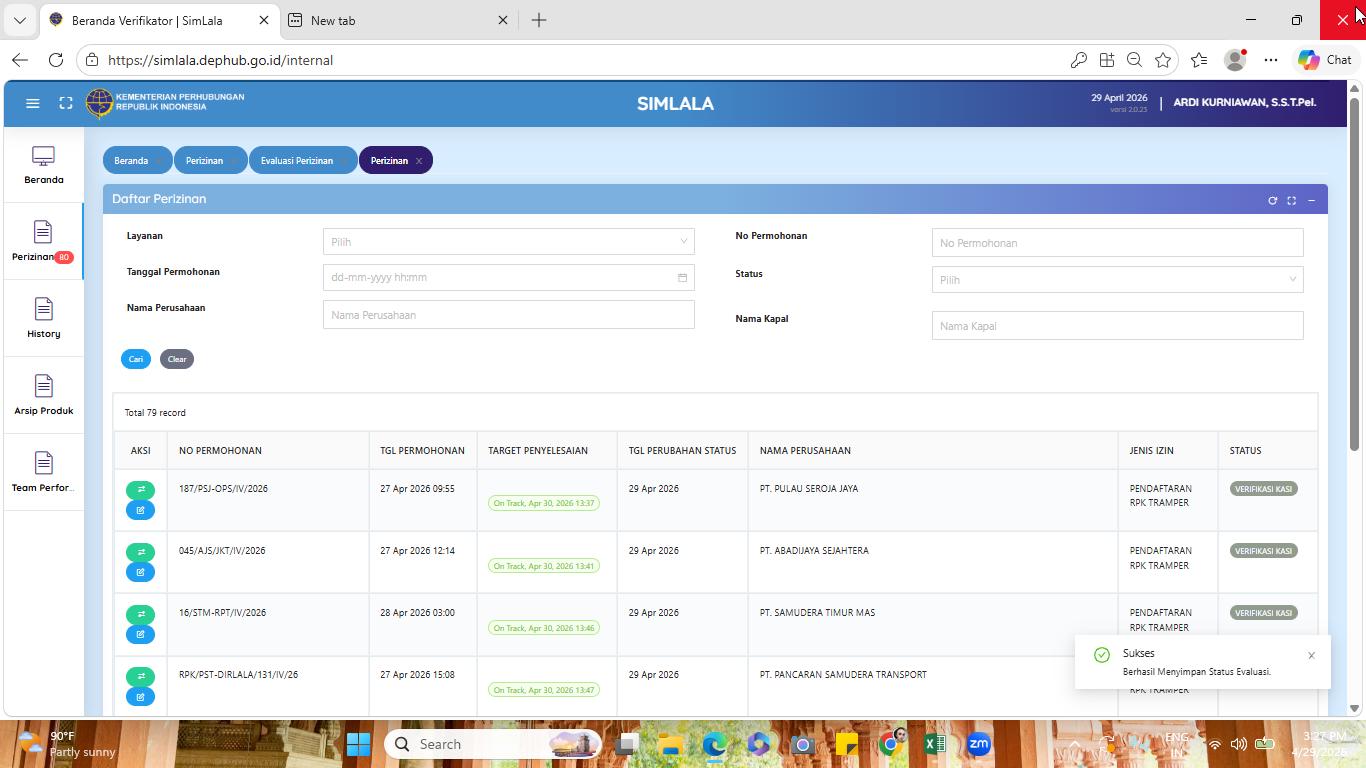Open Beranda in the left sidebar
This screenshot has width=1366, height=768.
tap(43, 165)
